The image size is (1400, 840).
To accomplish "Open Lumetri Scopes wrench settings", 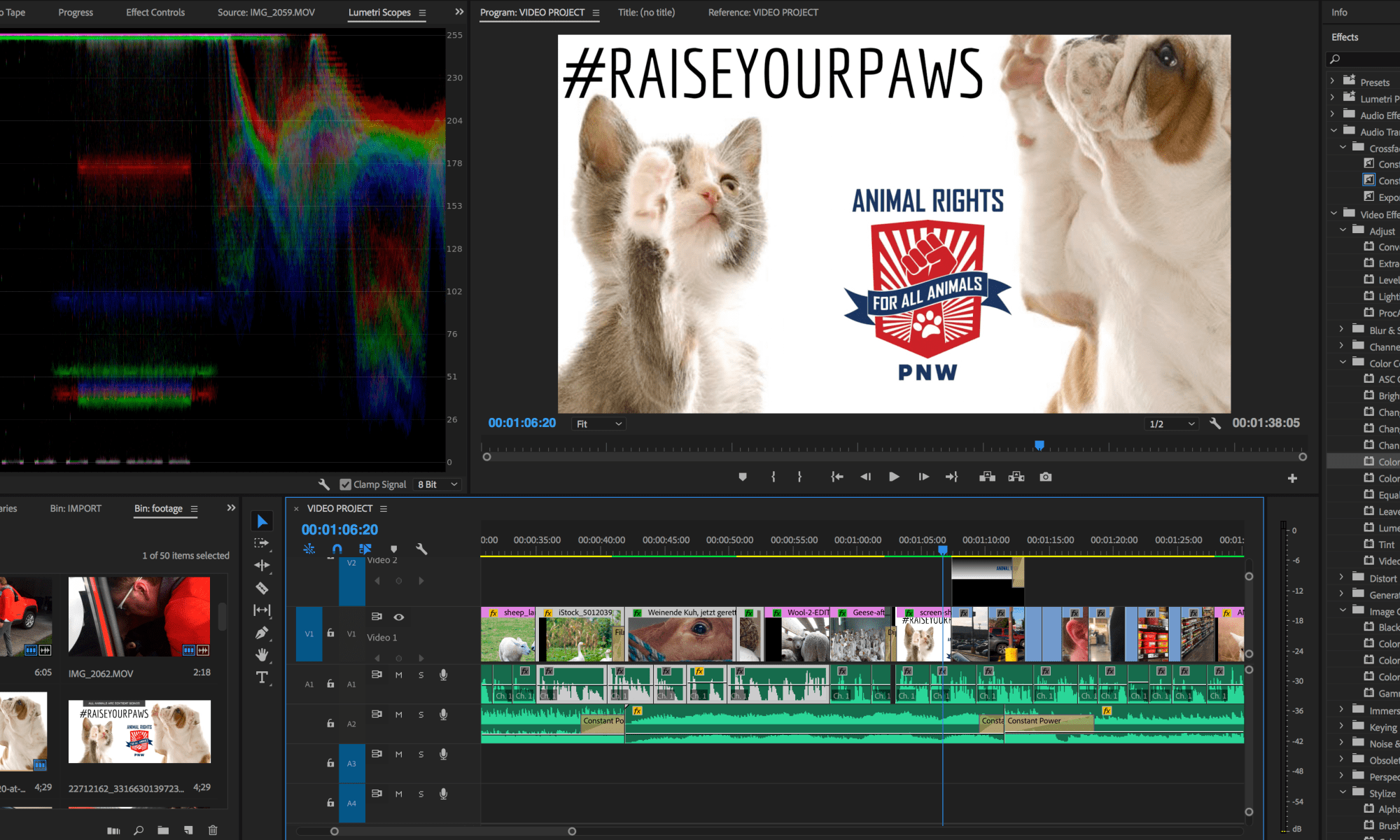I will click(323, 484).
